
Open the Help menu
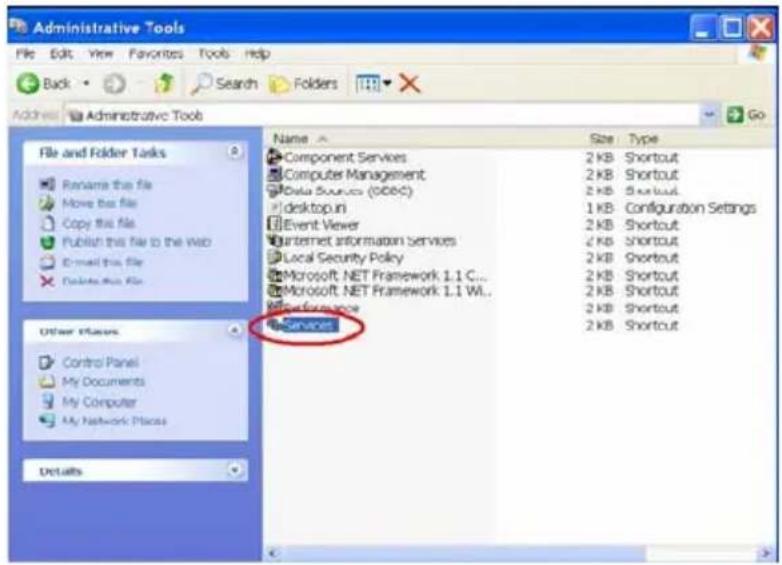(x=257, y=53)
